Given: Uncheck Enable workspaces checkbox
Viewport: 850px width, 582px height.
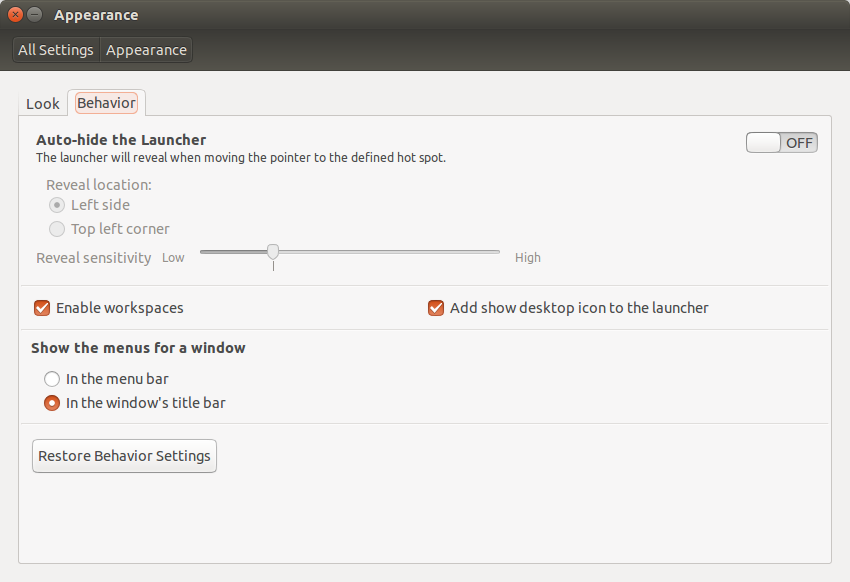Looking at the screenshot, I should [42, 308].
